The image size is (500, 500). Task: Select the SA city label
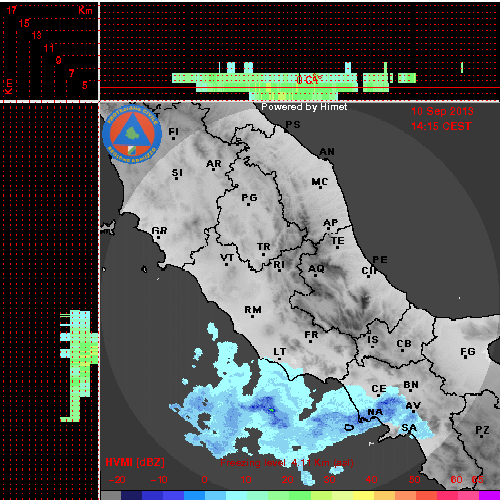click(x=409, y=427)
